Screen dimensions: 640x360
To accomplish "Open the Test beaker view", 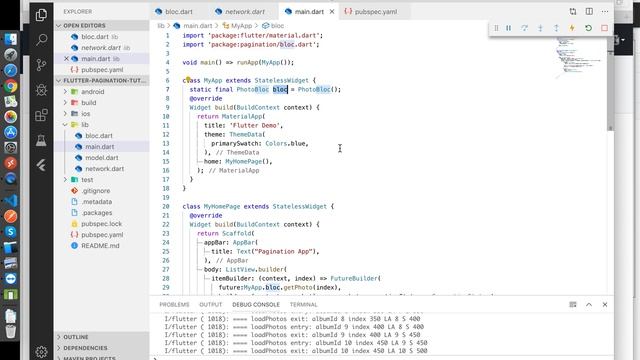I will [41, 140].
